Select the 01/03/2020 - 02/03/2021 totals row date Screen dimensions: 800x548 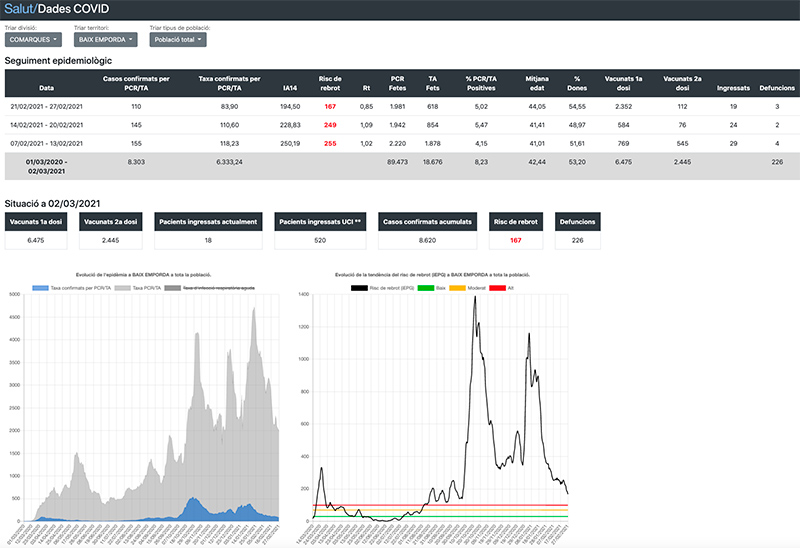[x=46, y=166]
